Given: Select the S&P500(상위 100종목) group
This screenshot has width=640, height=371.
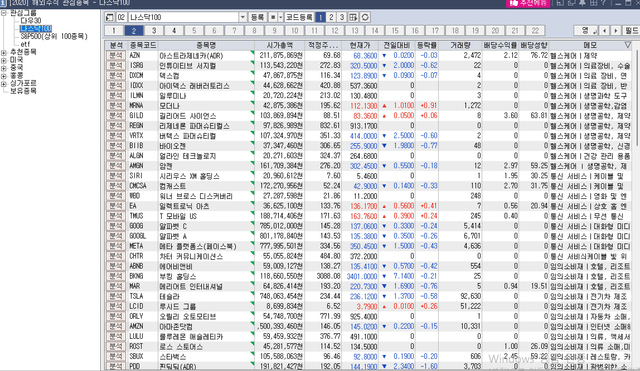Looking at the screenshot, I should (x=54, y=36).
